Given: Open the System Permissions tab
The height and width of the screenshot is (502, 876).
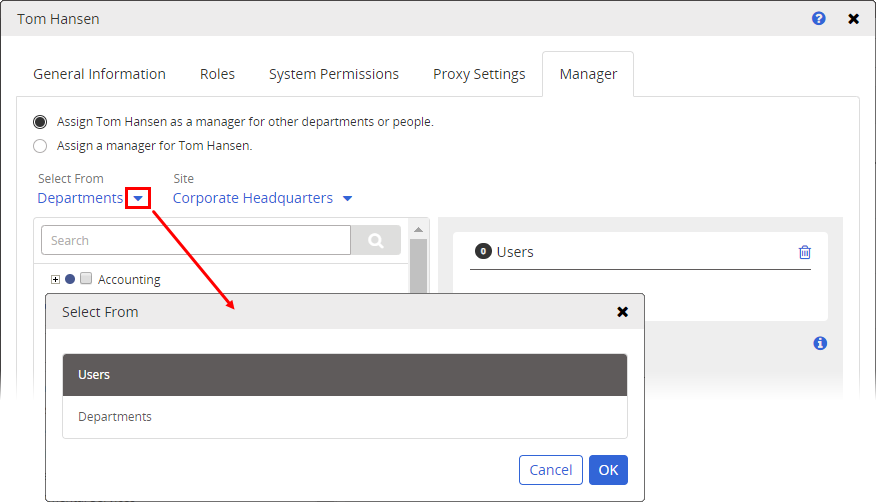Looking at the screenshot, I should click(x=333, y=74).
